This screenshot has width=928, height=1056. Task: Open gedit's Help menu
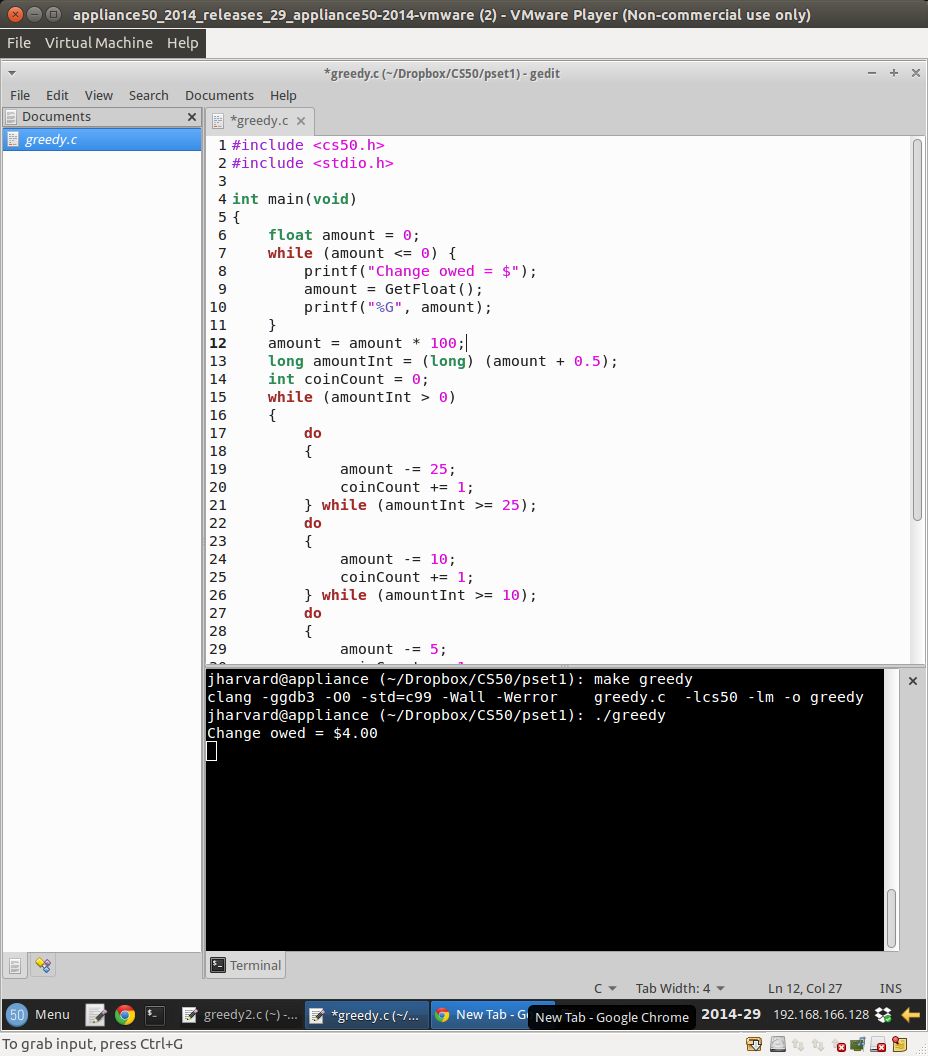[283, 95]
